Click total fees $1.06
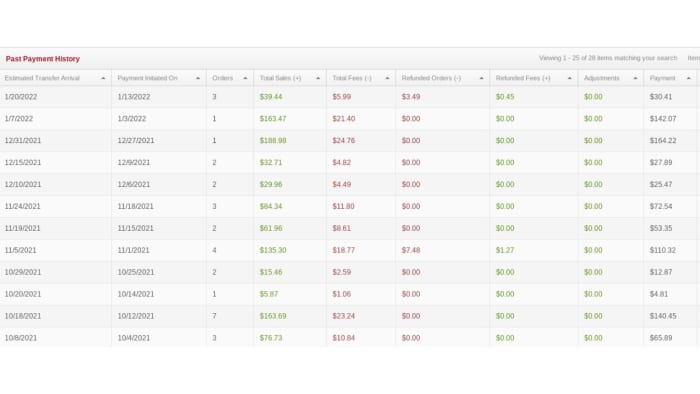The image size is (700, 394). pyautogui.click(x=342, y=294)
